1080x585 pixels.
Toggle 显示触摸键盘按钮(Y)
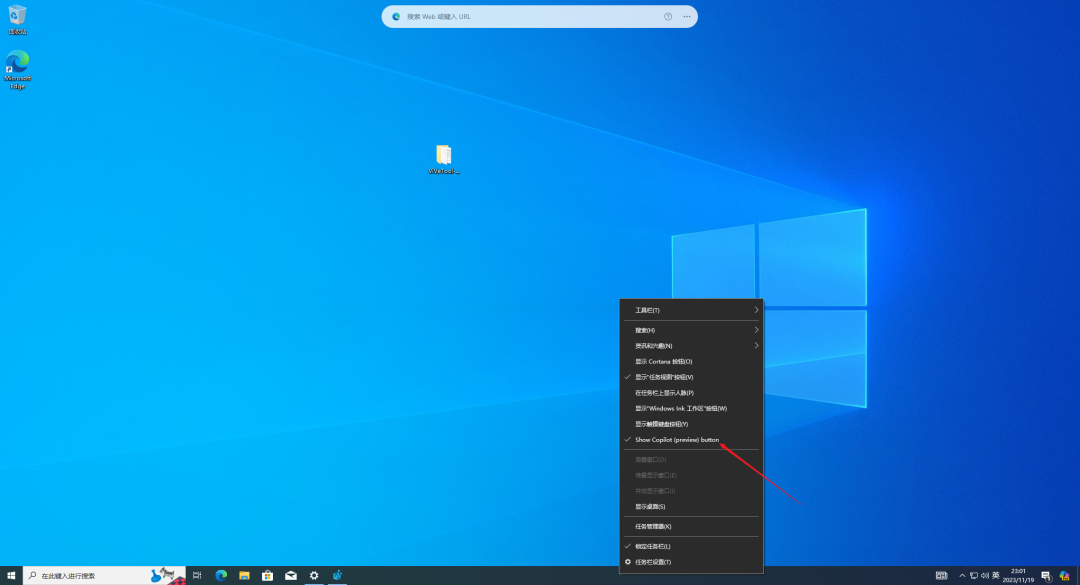click(x=691, y=424)
